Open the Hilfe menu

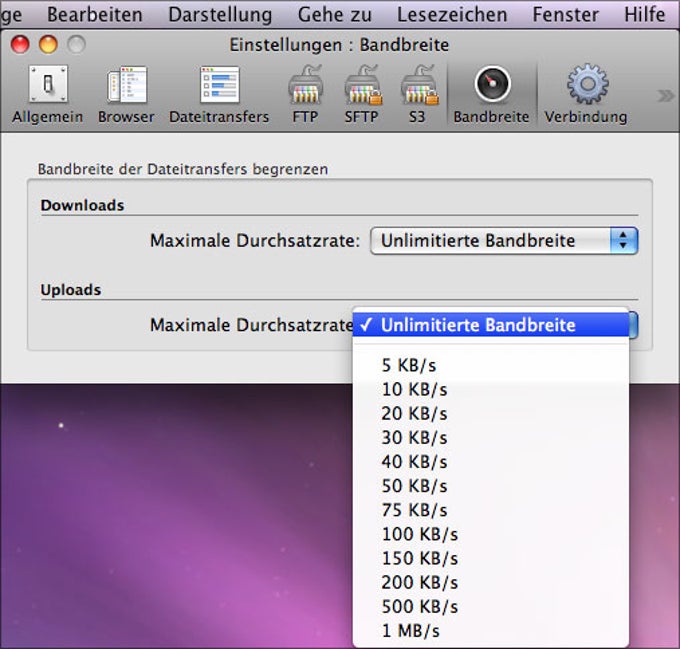coord(645,14)
